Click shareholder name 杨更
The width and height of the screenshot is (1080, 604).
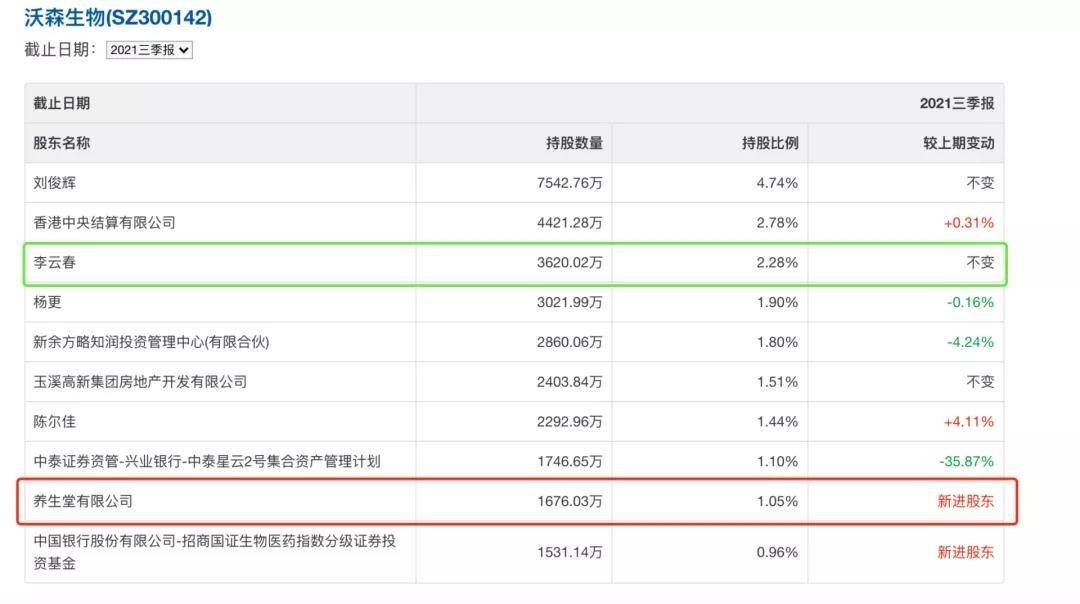(x=48, y=302)
